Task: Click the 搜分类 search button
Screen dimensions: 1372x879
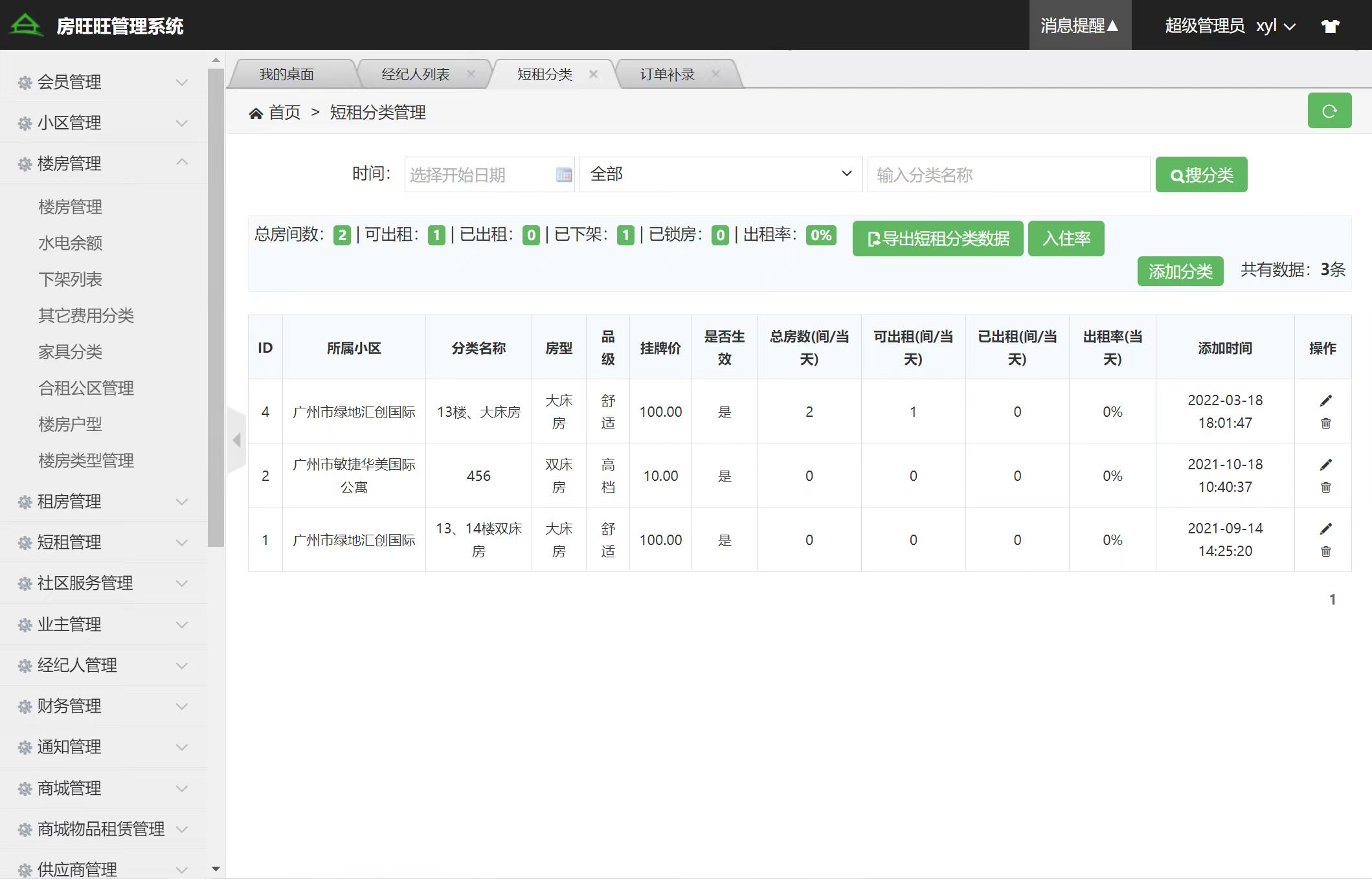Action: click(1201, 175)
